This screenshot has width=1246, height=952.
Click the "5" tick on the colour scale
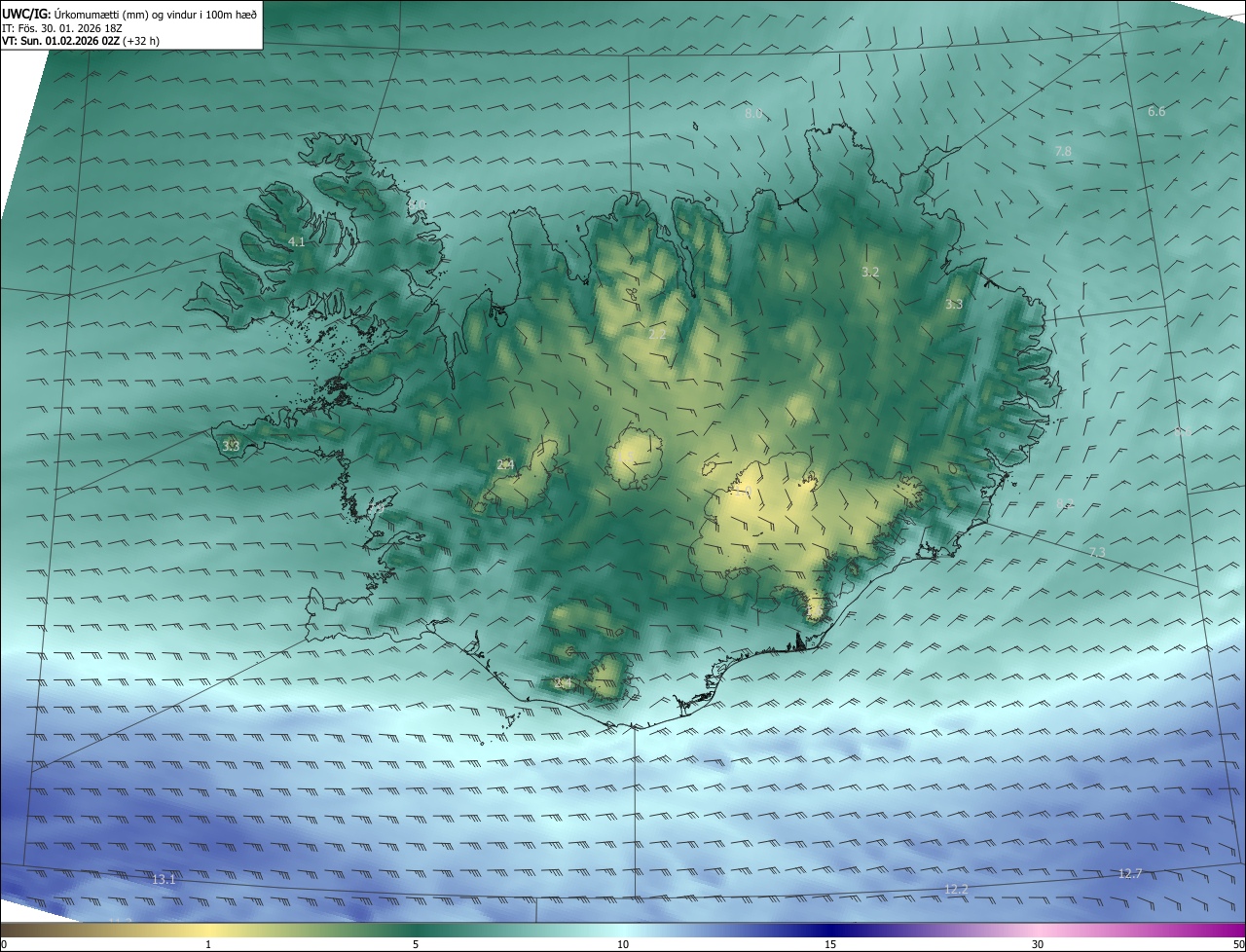[x=416, y=944]
